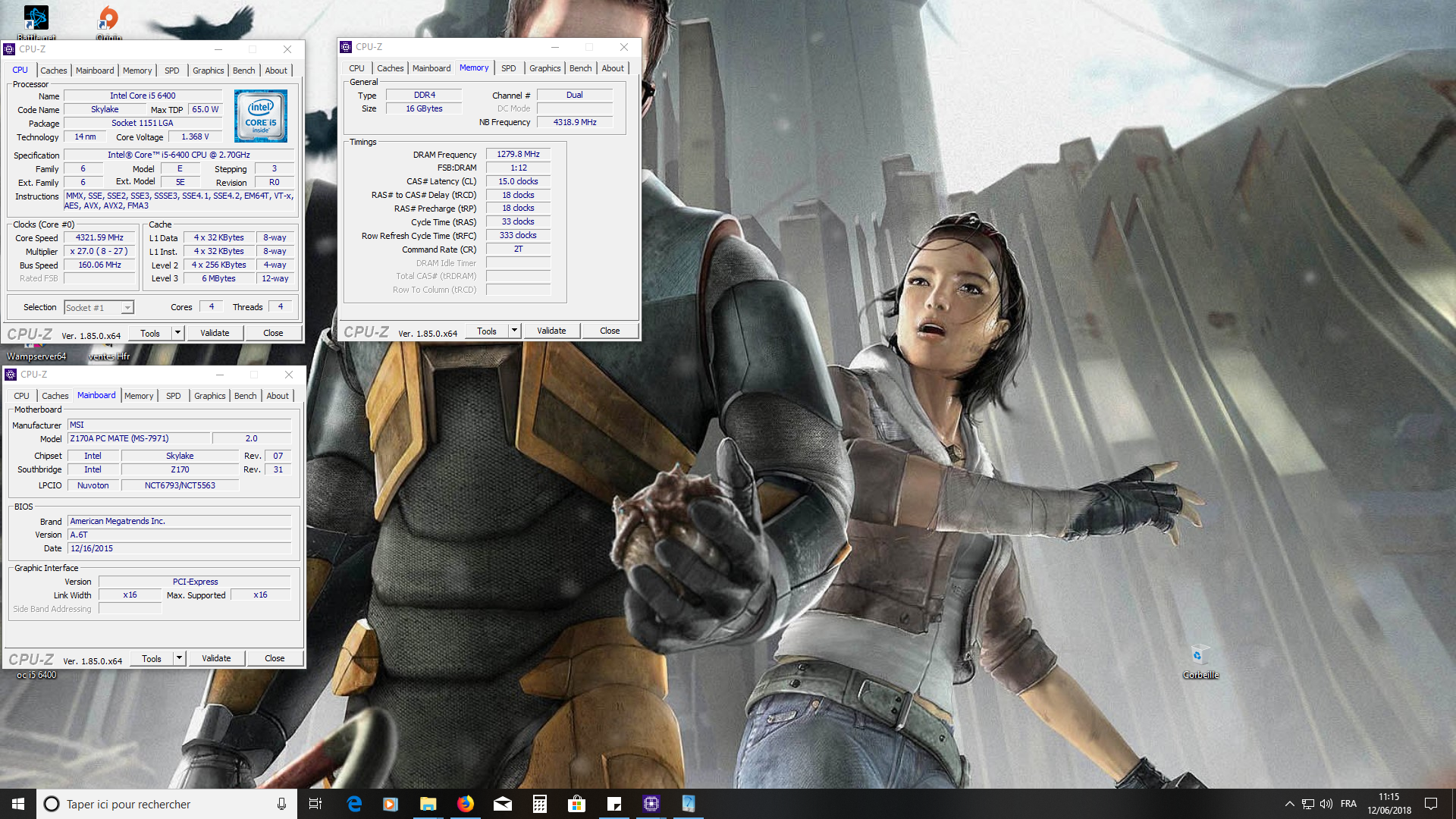Click Validate in the Mainboard window

click(216, 658)
